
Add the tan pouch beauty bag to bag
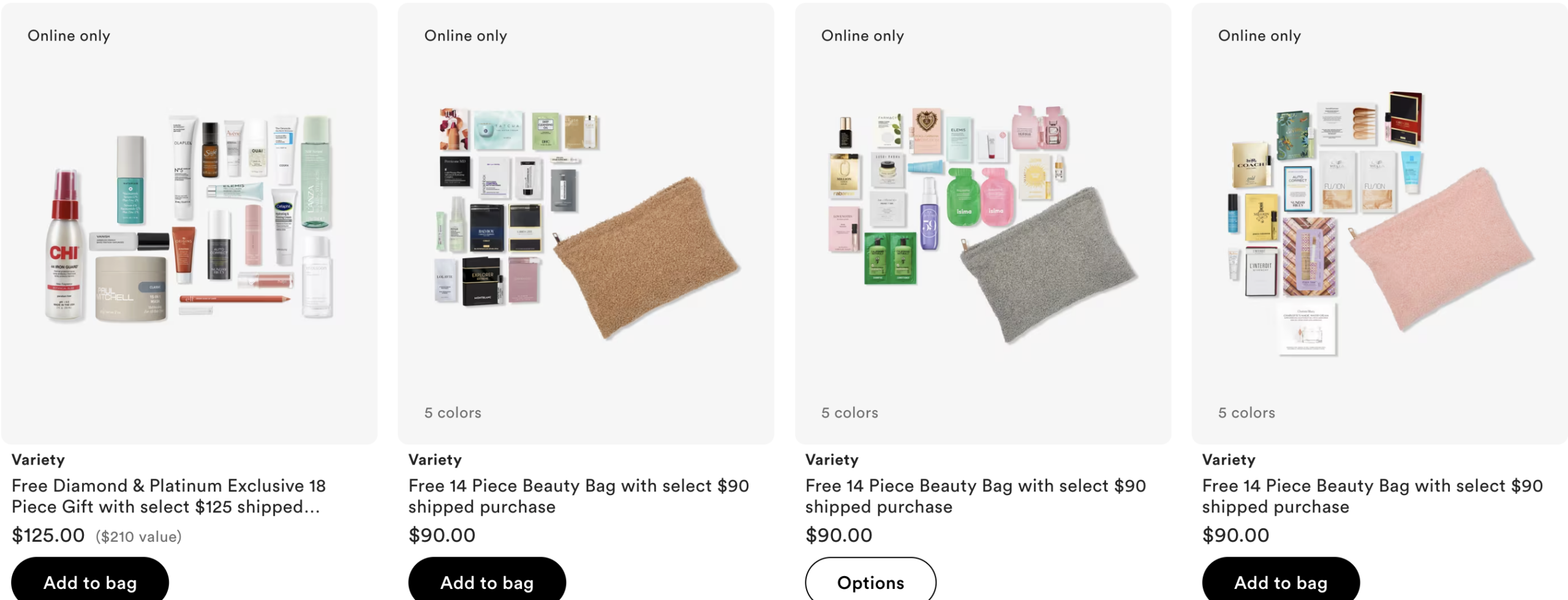pos(487,582)
